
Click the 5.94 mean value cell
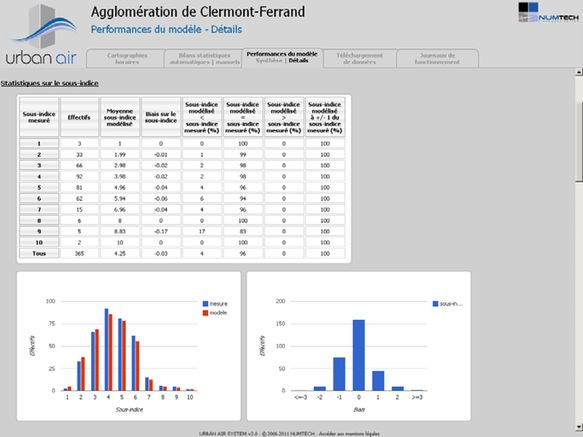pos(120,199)
